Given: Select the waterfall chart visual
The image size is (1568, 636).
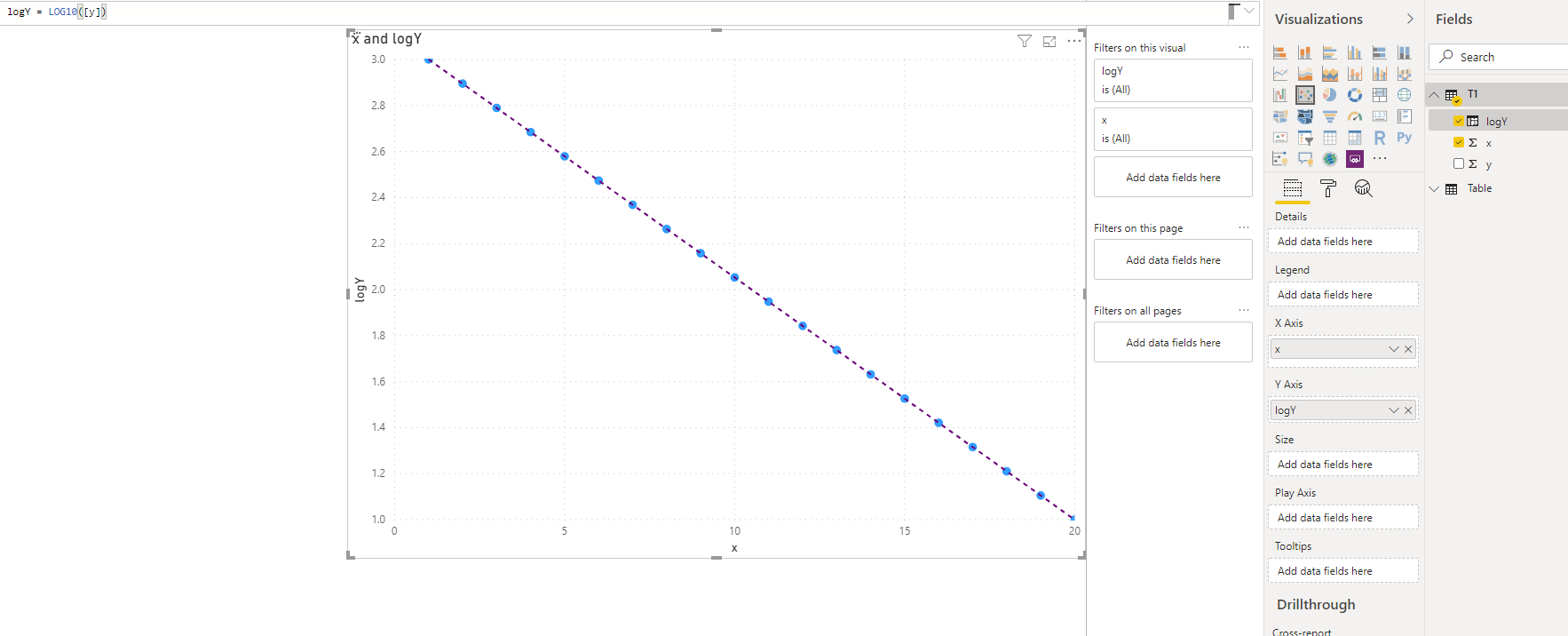Looking at the screenshot, I should pos(1279,95).
